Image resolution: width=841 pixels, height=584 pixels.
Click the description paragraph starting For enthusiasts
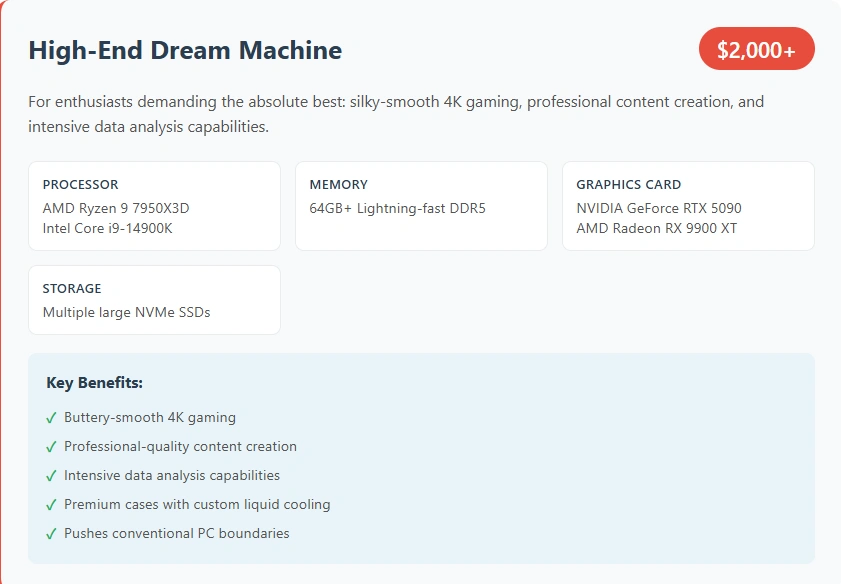(x=396, y=114)
